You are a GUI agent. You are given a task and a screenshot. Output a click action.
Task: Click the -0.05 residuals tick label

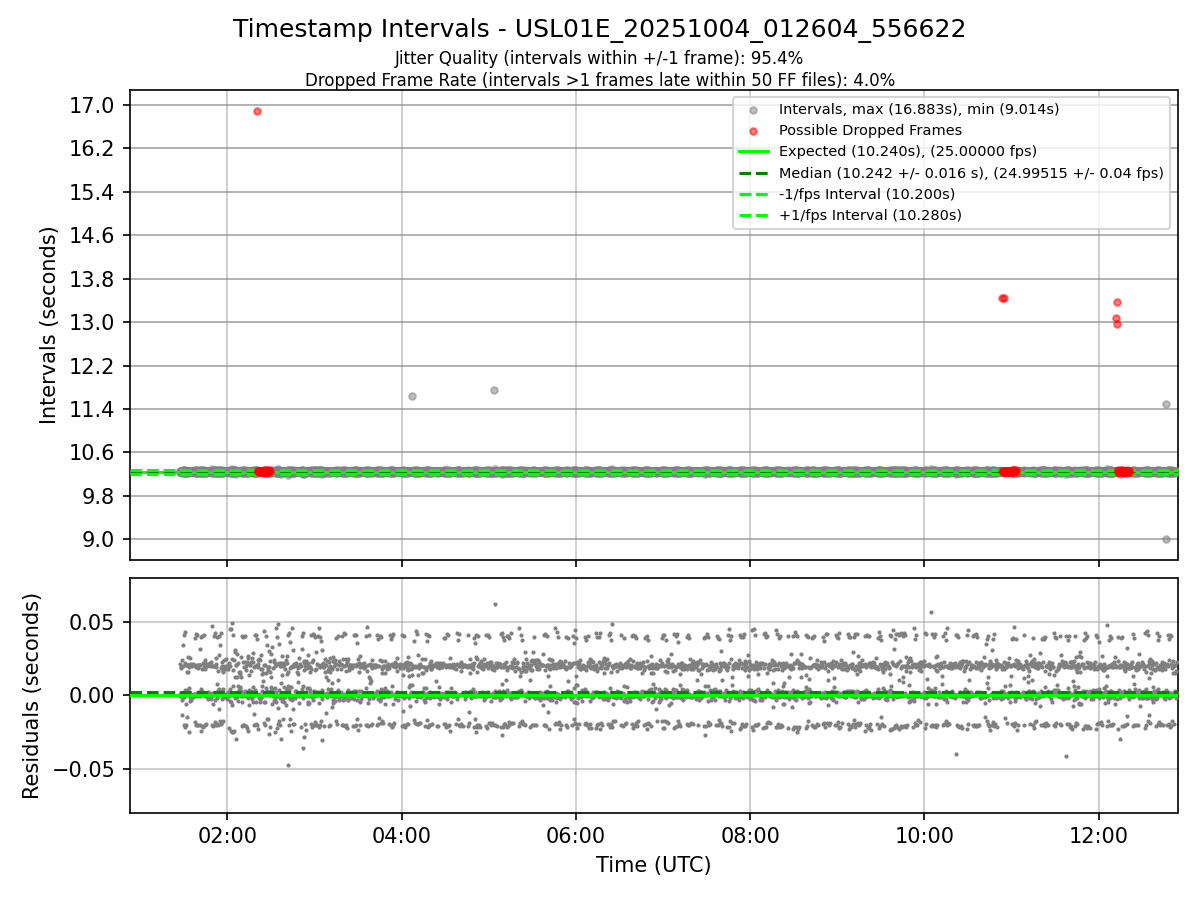[x=84, y=769]
